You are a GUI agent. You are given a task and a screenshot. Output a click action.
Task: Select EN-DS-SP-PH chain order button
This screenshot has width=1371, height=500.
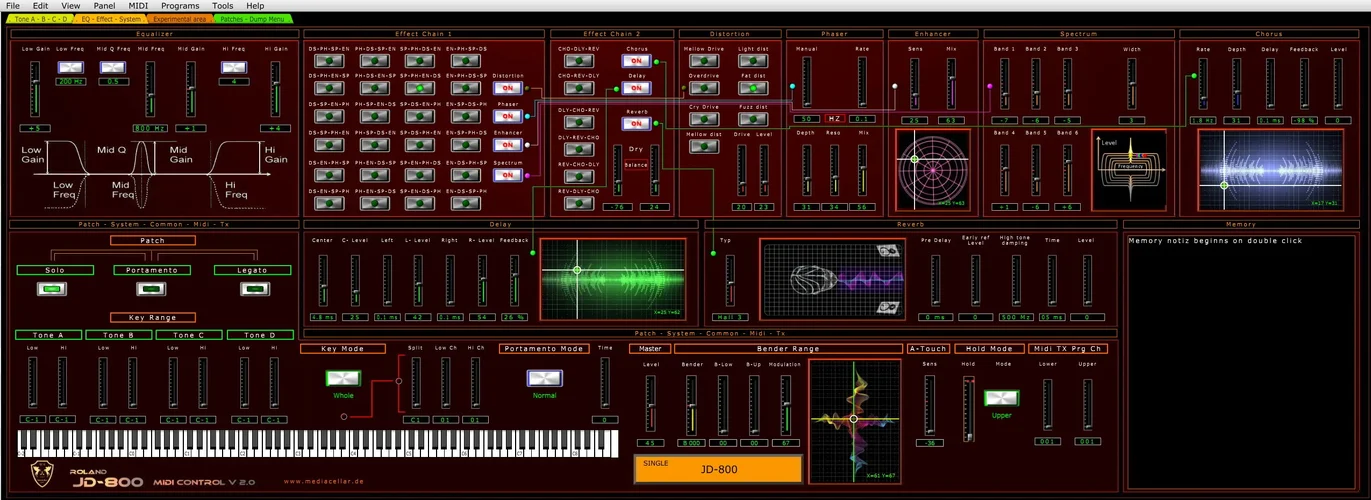(x=466, y=204)
